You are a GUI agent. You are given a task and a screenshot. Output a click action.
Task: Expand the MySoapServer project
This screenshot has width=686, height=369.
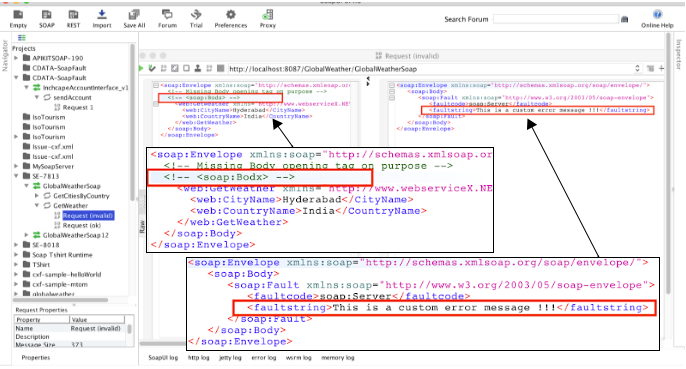click(16, 166)
